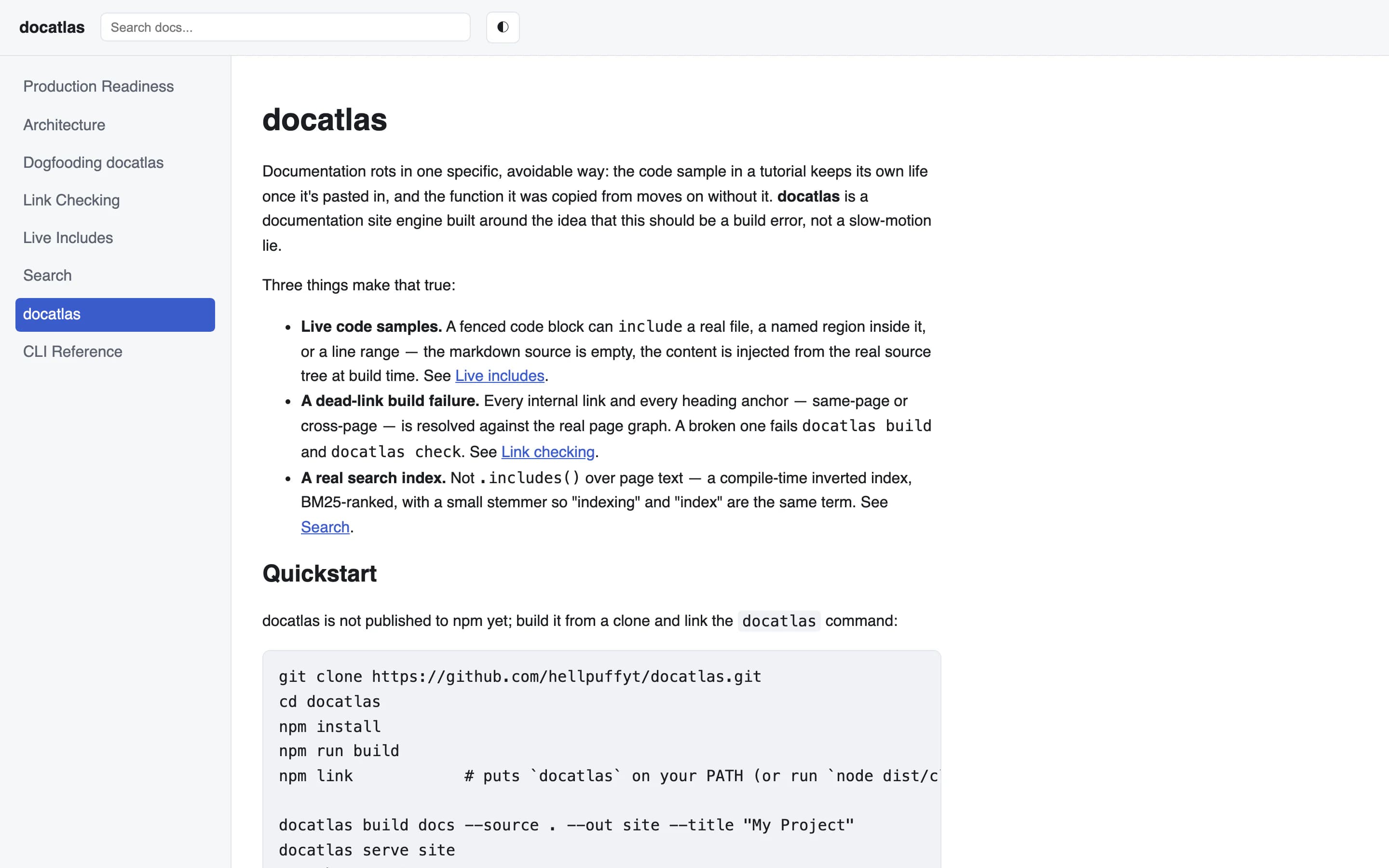Click the 'Quickstart' section heading
Image resolution: width=1389 pixels, height=868 pixels.
(320, 573)
